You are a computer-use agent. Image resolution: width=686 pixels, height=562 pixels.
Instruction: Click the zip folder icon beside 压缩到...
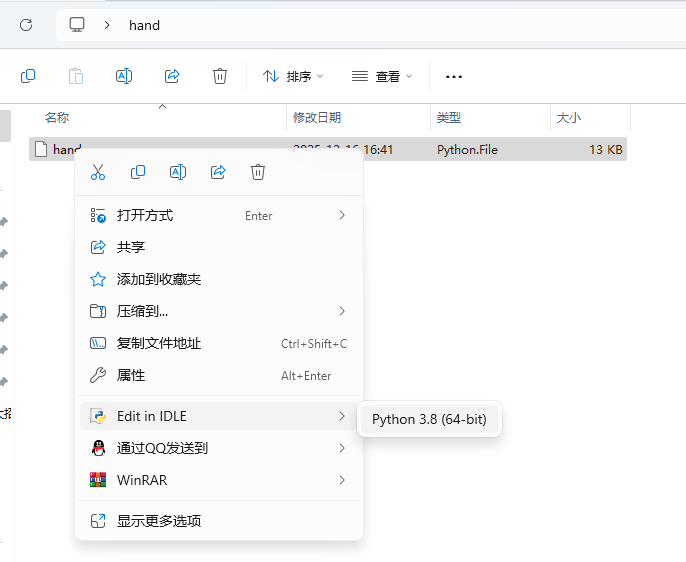pyautogui.click(x=98, y=311)
